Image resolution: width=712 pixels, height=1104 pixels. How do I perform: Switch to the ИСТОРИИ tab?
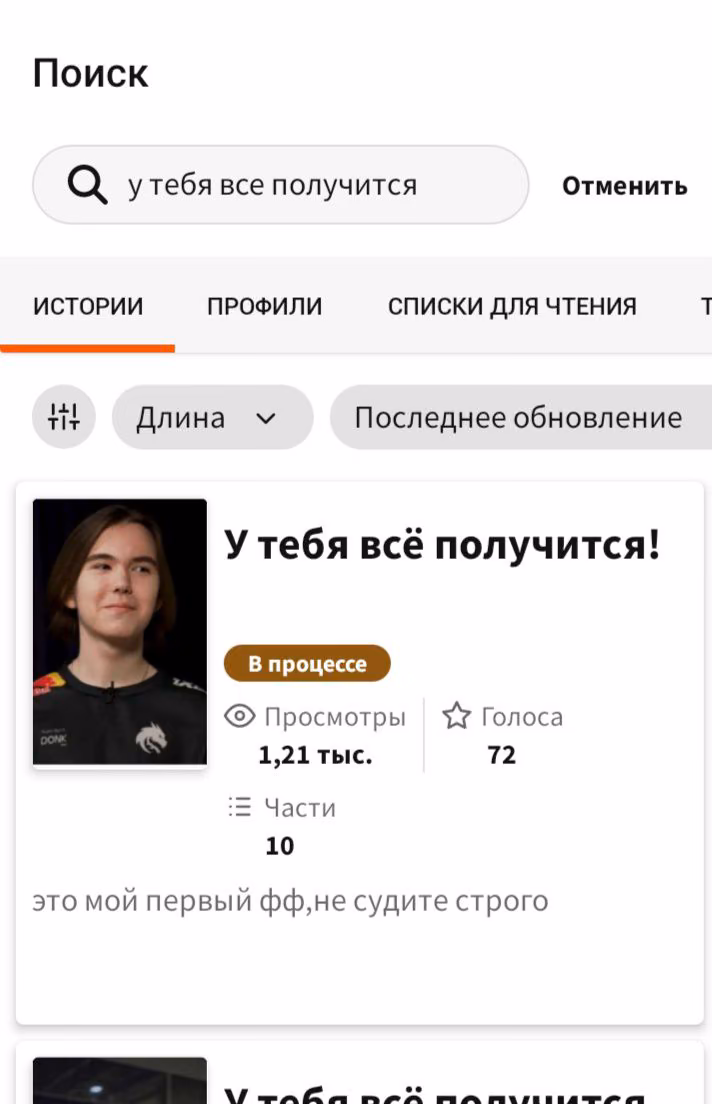tap(88, 306)
